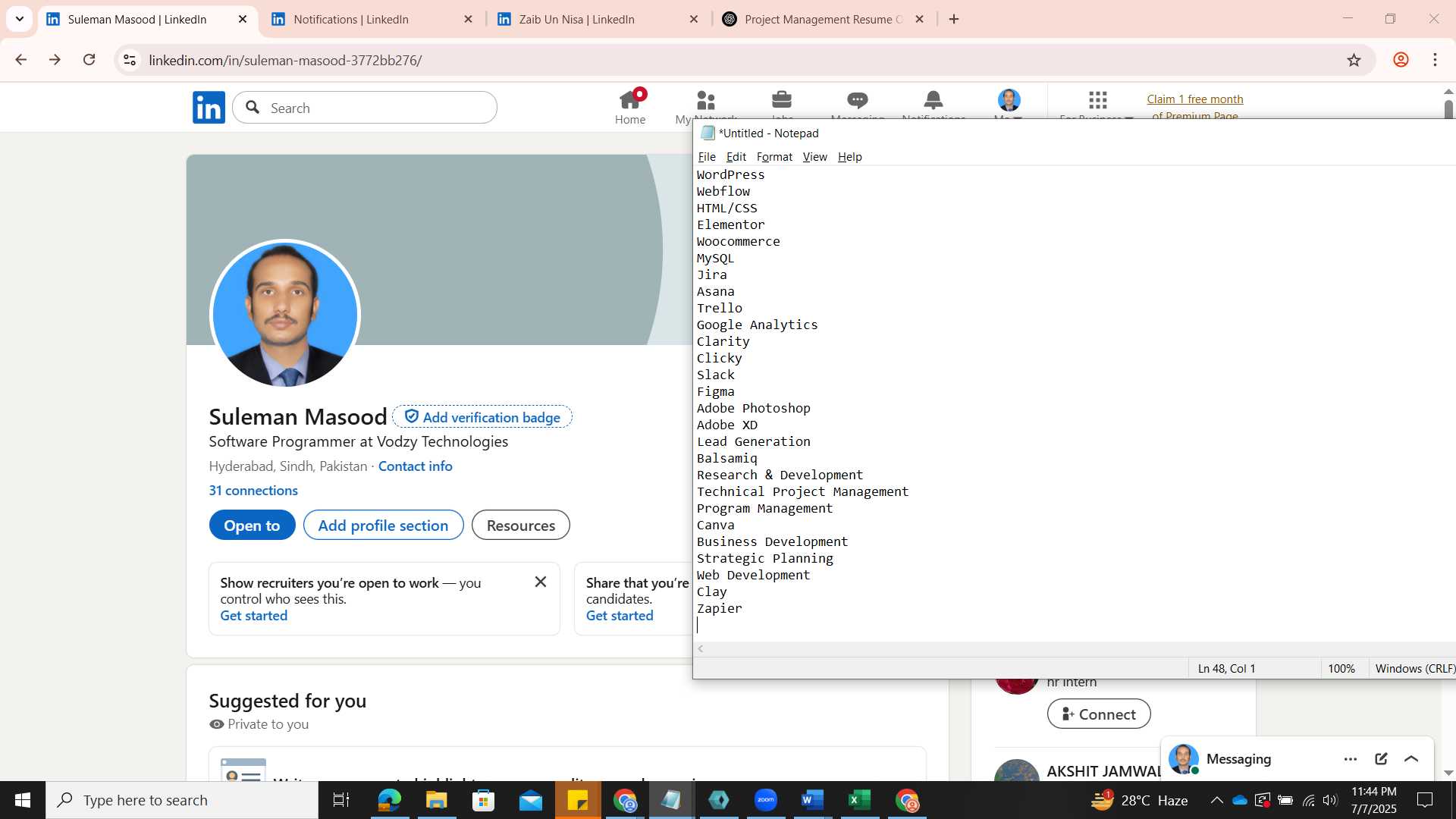Compose new message icon in Messaging

[x=1381, y=759]
